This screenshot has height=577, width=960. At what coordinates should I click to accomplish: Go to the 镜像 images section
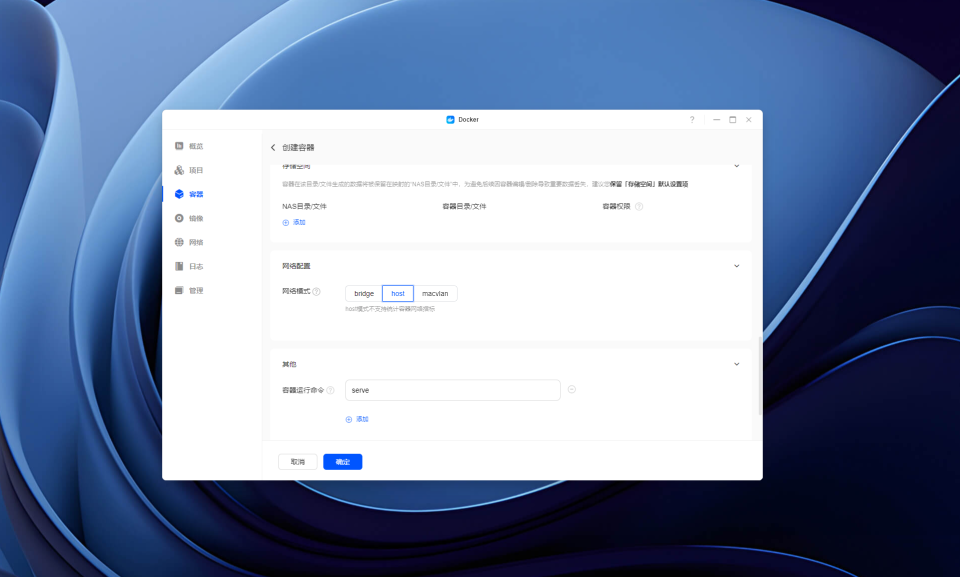click(189, 218)
